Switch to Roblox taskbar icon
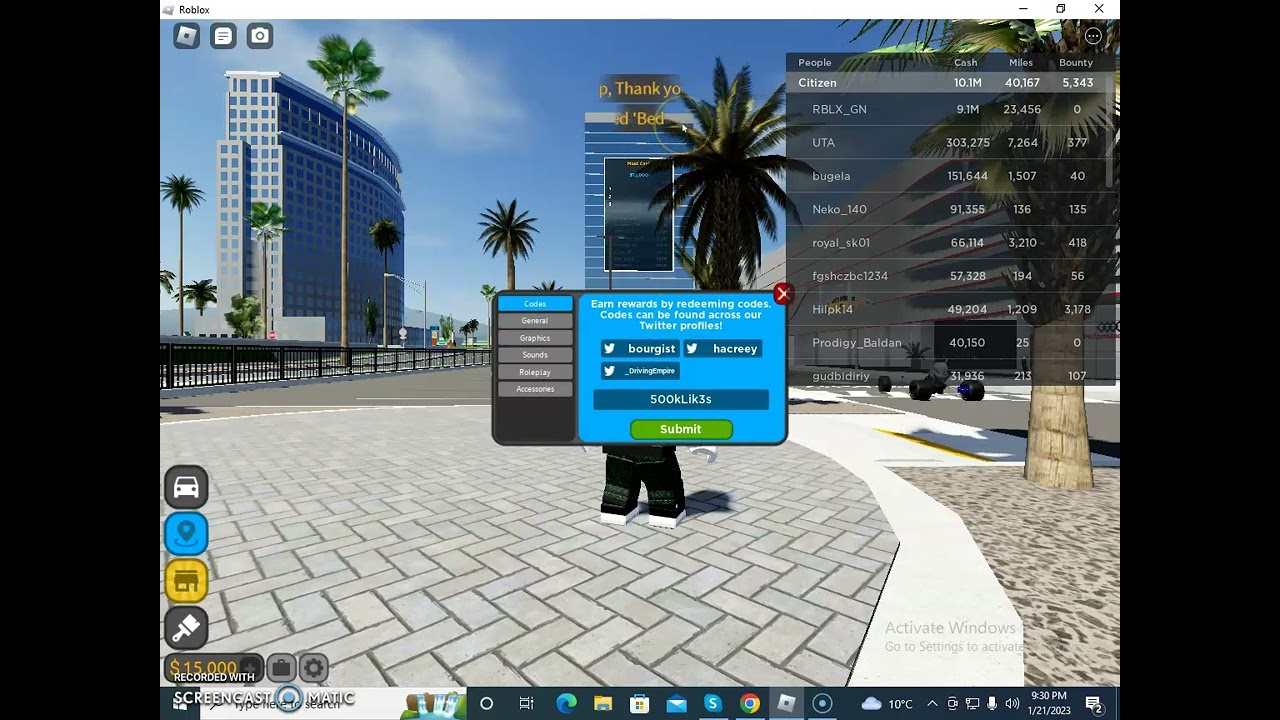Viewport: 1280px width, 720px height. click(x=786, y=704)
